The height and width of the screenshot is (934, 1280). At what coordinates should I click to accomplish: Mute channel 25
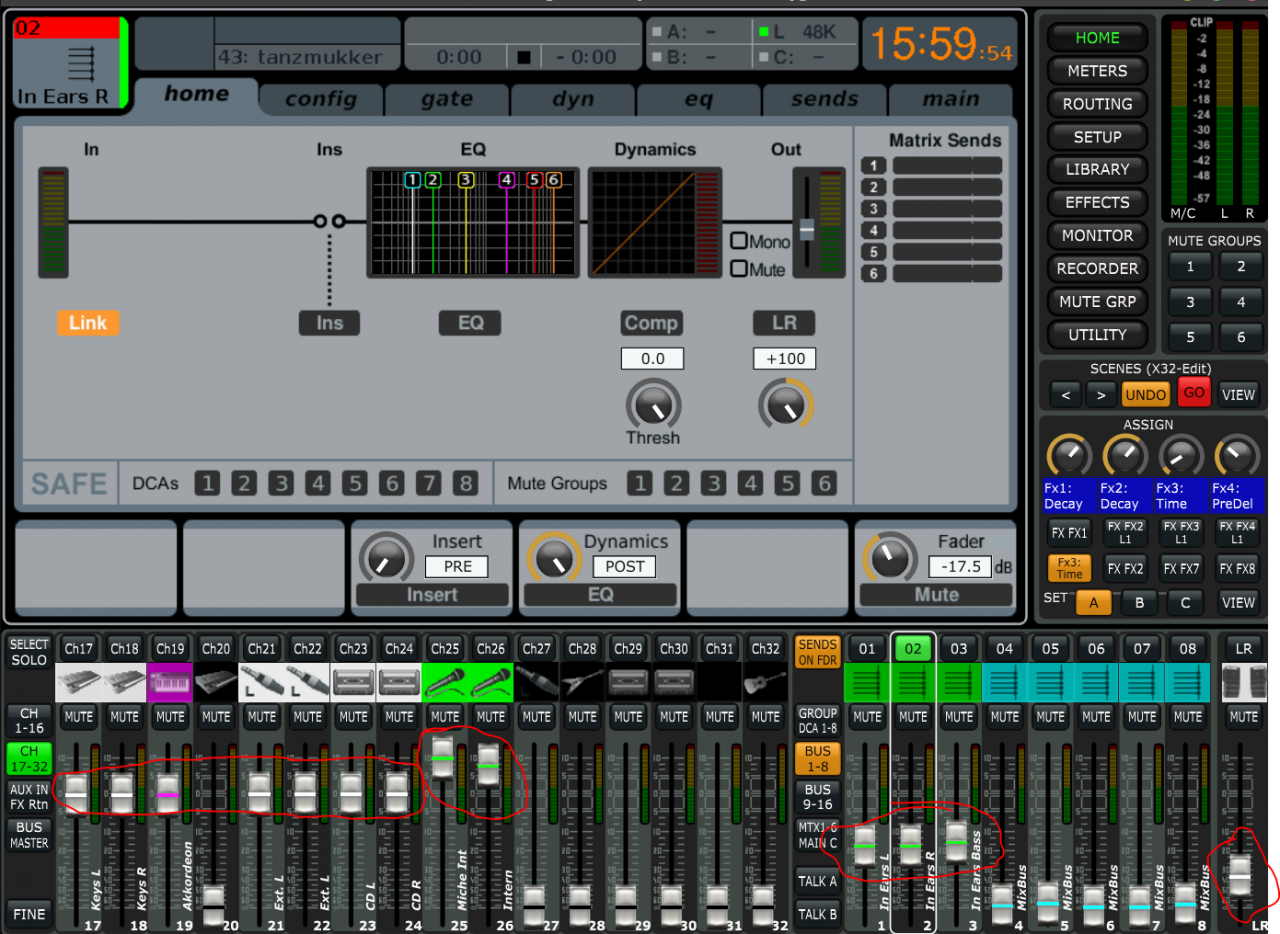point(445,716)
